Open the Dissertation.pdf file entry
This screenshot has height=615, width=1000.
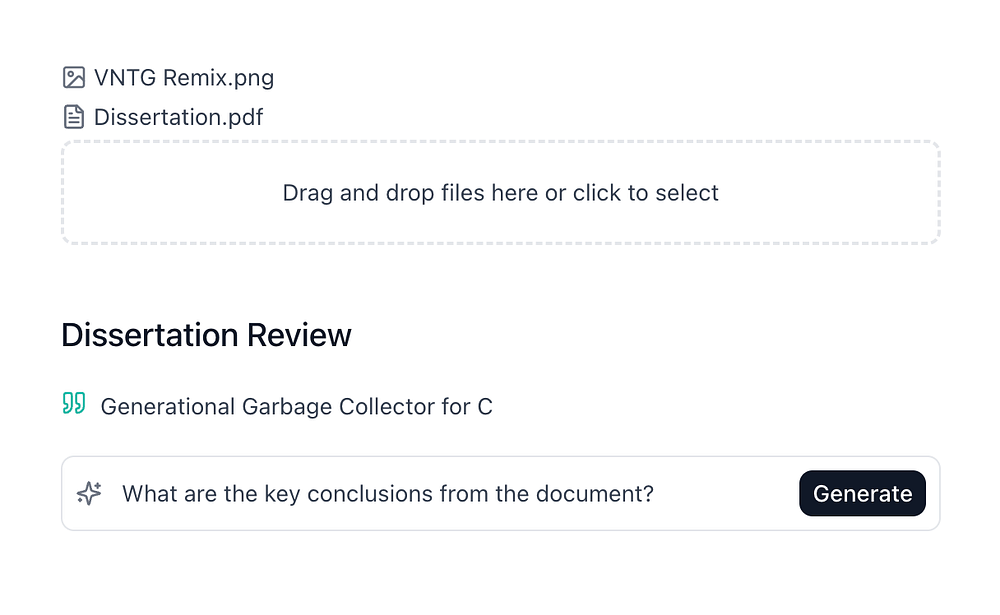coord(178,117)
